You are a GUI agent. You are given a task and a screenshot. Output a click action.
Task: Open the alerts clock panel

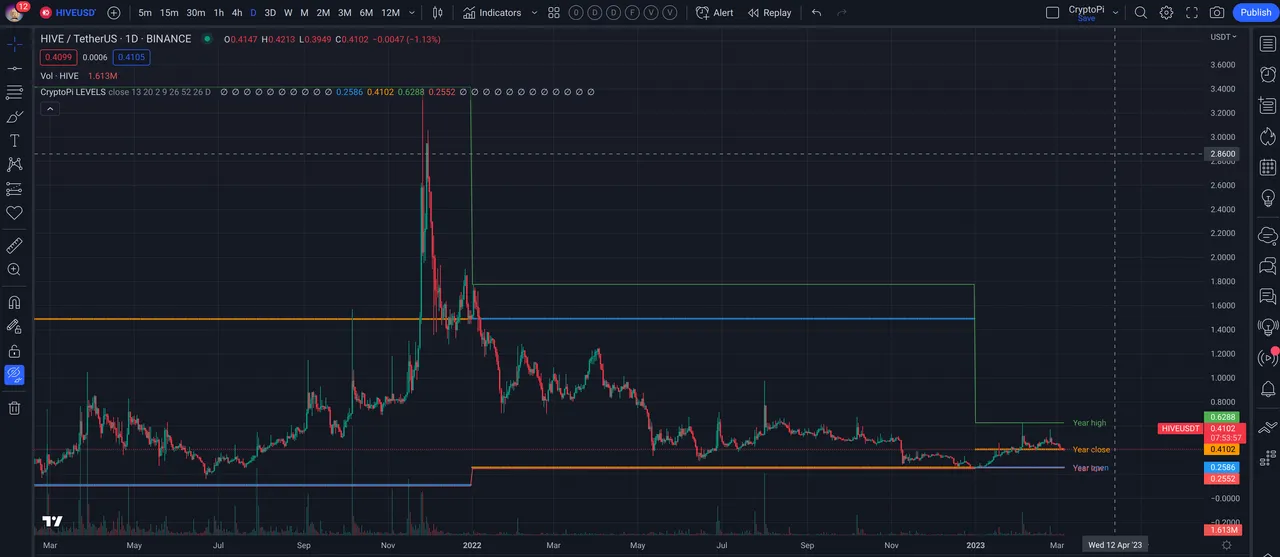pyautogui.click(x=1267, y=73)
